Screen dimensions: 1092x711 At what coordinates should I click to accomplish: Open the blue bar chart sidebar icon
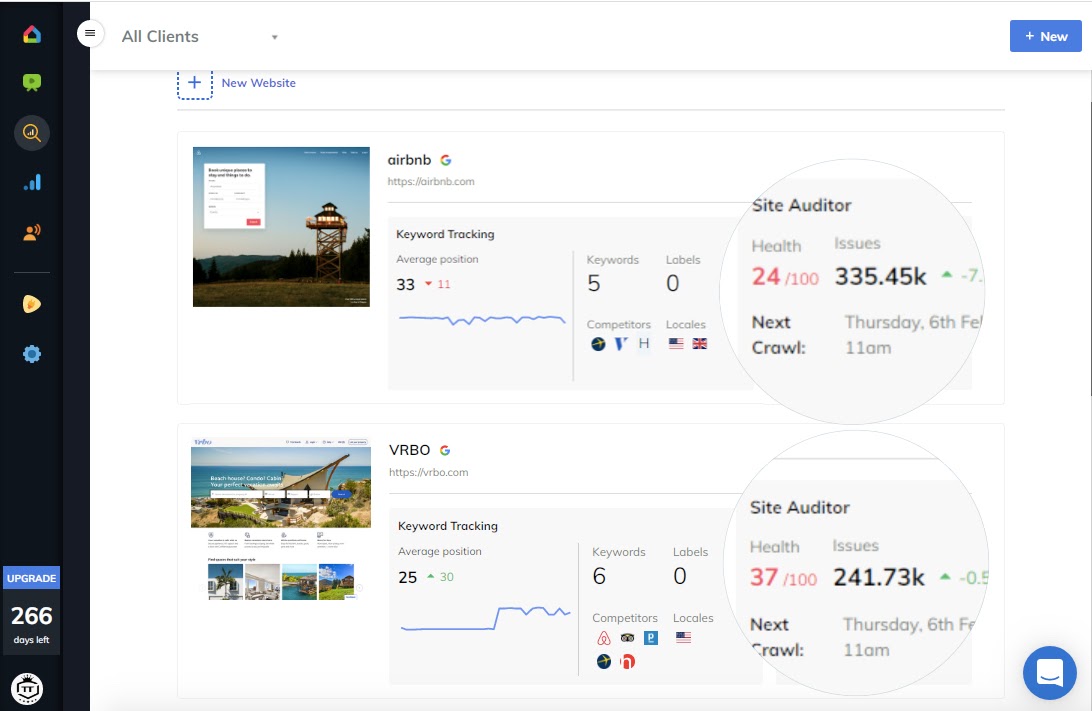(x=32, y=182)
